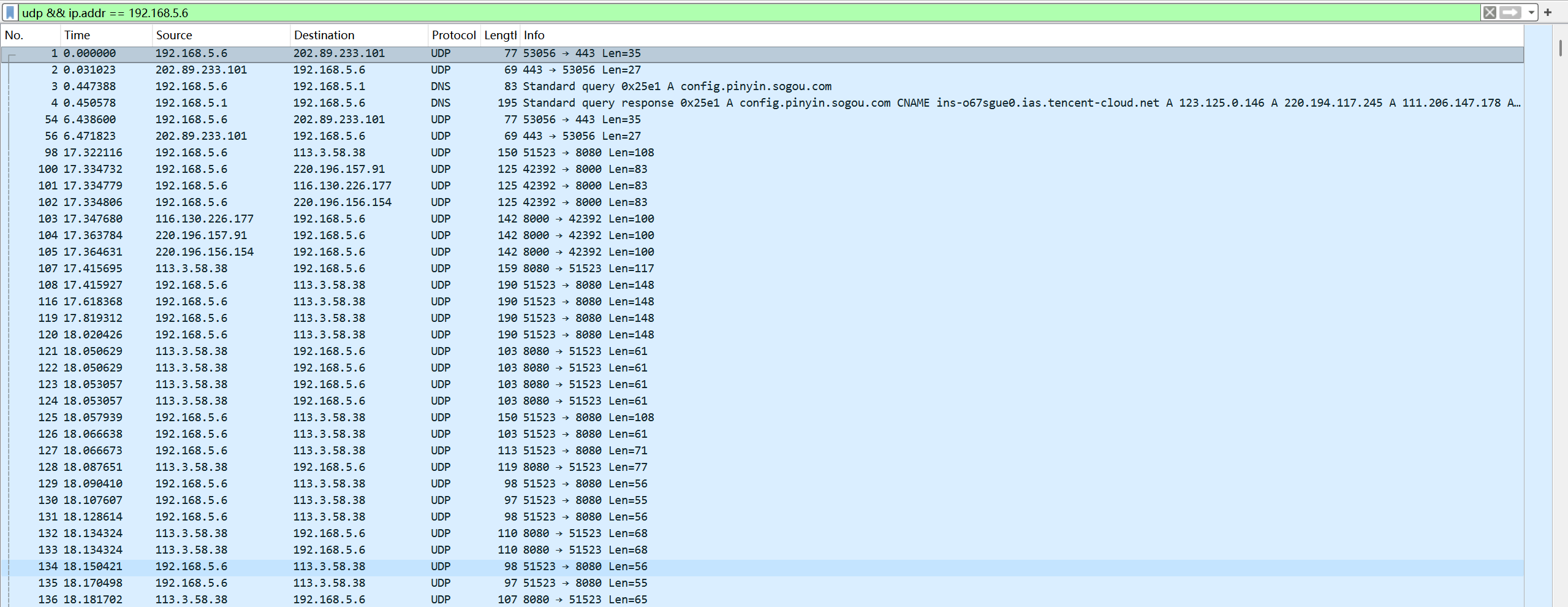Screen dimensions: 1568x607
Task: Sort packets by the Length column header
Action: pos(500,36)
